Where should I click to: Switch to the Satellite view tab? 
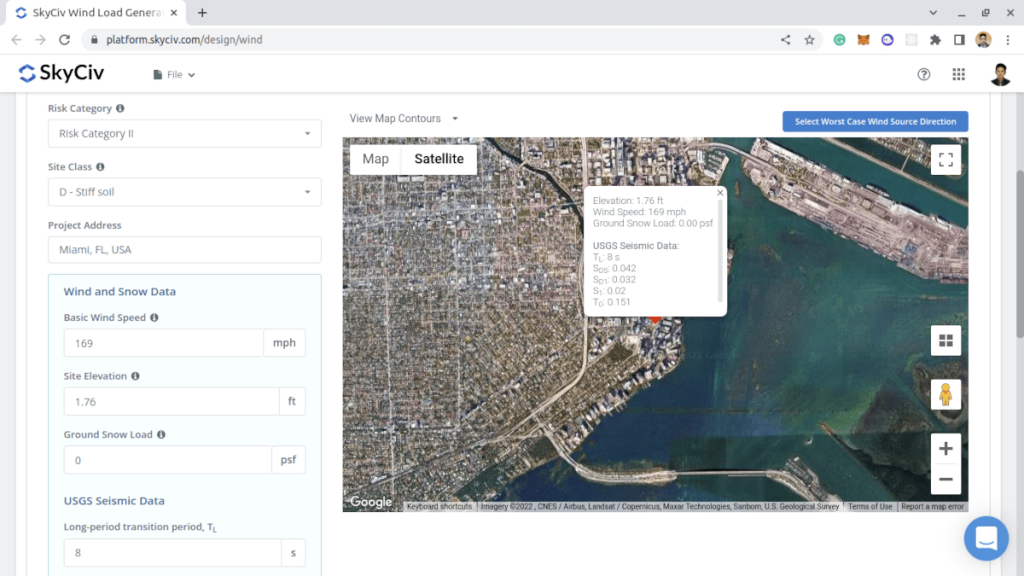click(439, 159)
